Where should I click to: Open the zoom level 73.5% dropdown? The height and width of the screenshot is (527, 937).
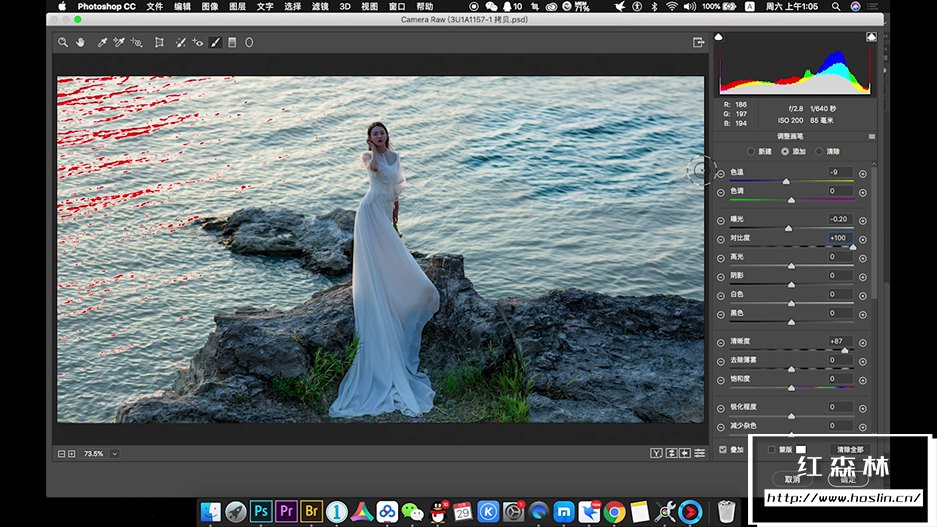[115, 454]
